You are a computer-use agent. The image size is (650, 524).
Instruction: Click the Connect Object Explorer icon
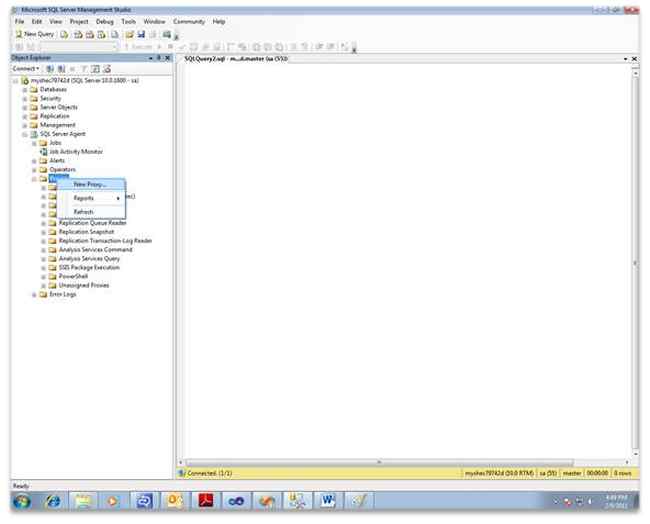pyautogui.click(x=50, y=69)
